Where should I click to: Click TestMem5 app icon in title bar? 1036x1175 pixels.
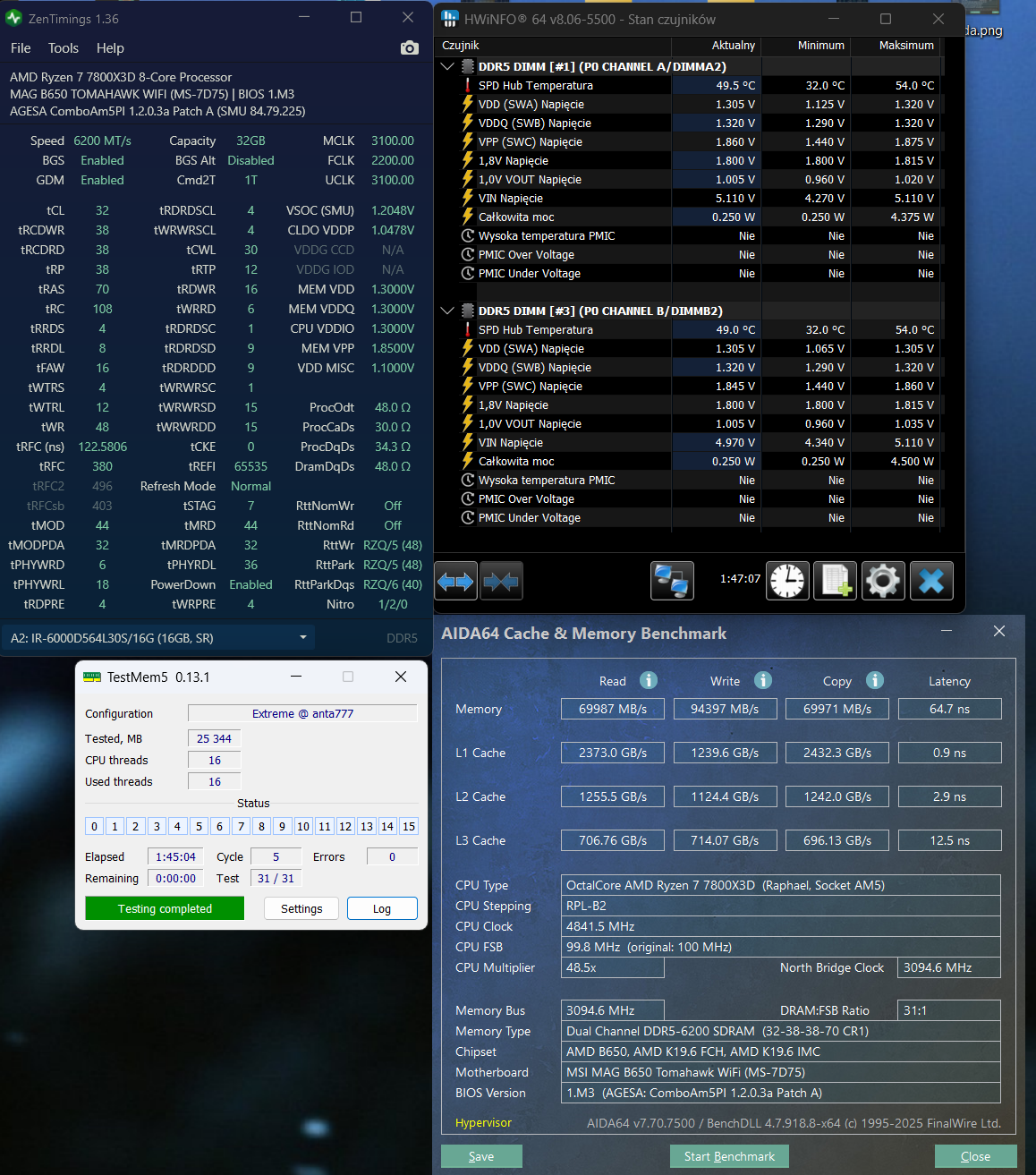pos(92,677)
